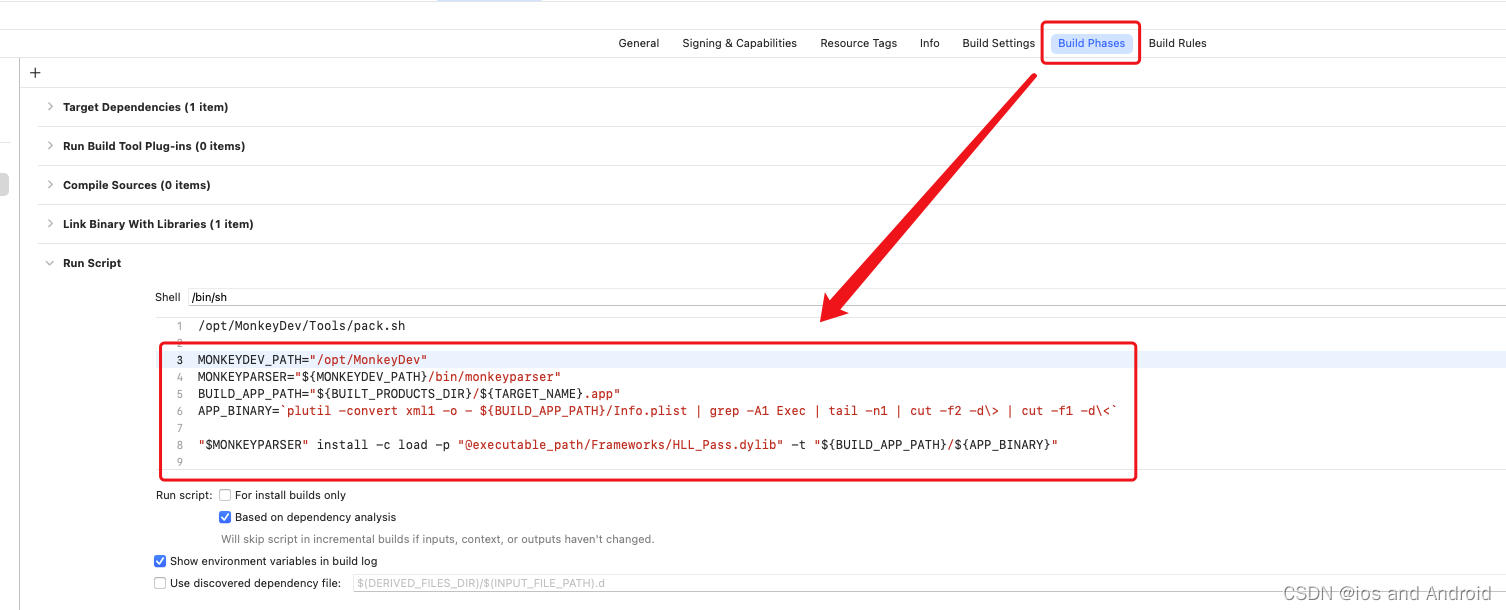Collapse the Run Script section
The image size is (1506, 610).
pos(49,263)
